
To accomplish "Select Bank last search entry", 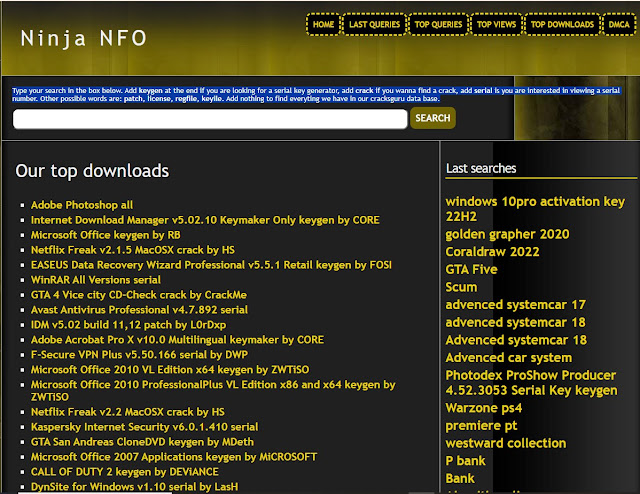I will tap(460, 478).
